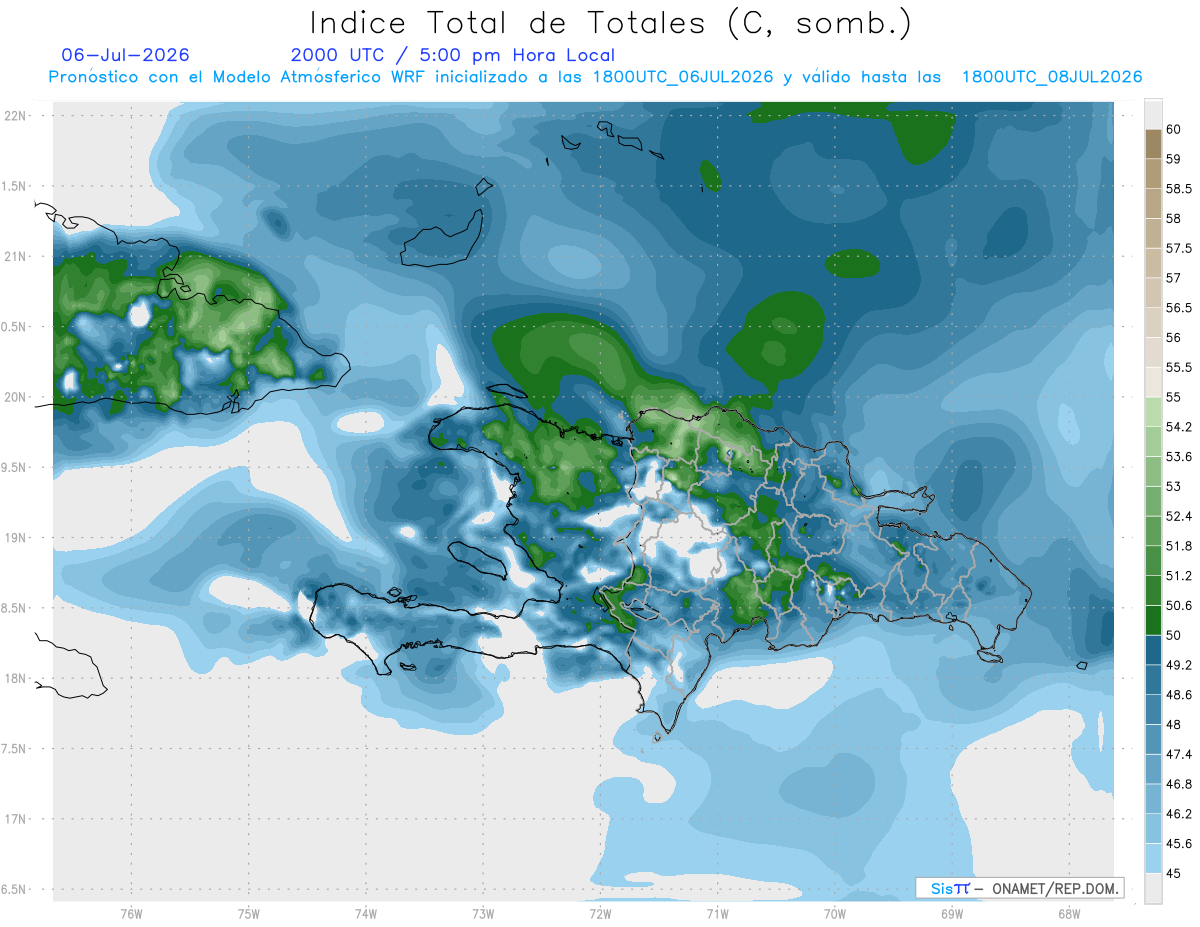The width and height of the screenshot is (1200, 927).
Task: Click the date label '06-Jul-2026'
Action: (126, 55)
